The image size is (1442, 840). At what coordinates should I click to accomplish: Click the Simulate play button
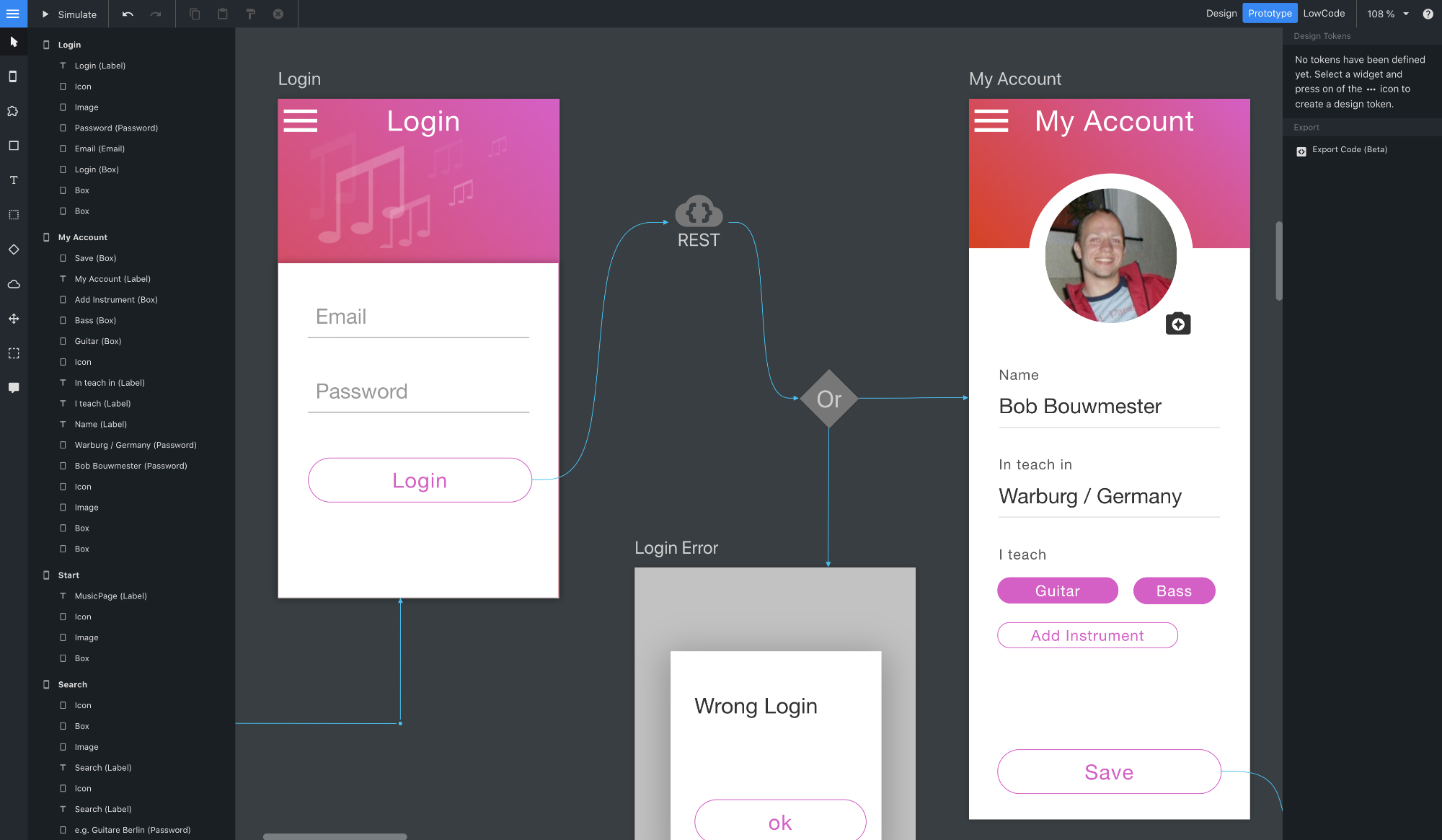68,14
